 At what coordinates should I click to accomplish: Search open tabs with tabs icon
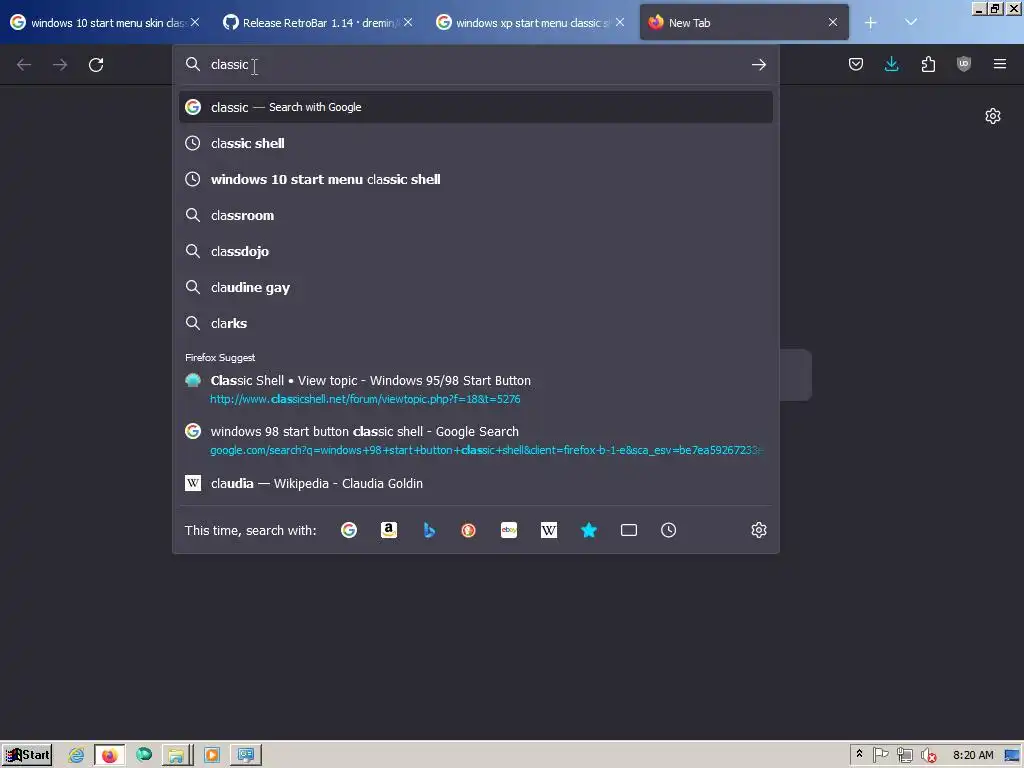click(x=628, y=530)
